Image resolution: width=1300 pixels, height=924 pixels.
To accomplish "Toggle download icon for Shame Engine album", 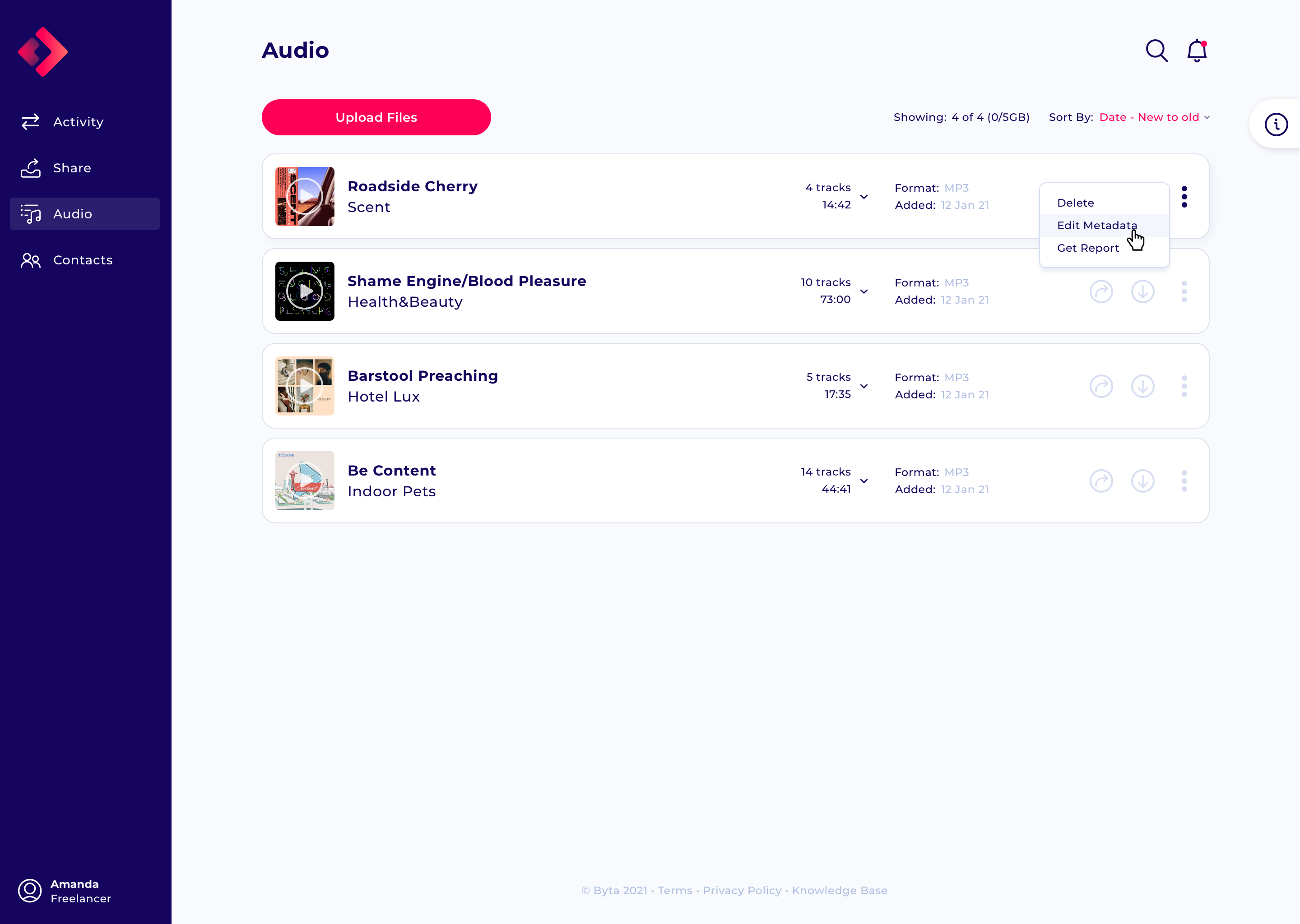I will point(1143,291).
